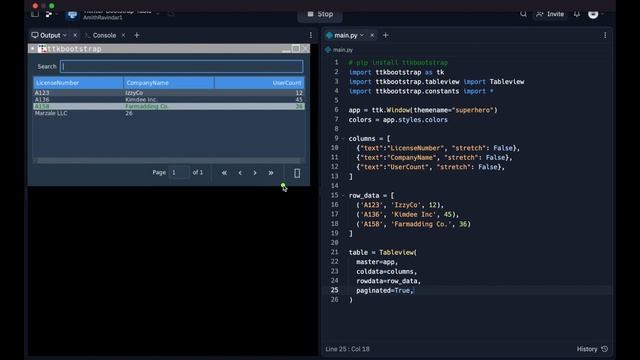Screen dimensions: 640x360
Task: Collapse the row_data fold arrow at line 15
Action: [x=342, y=196]
